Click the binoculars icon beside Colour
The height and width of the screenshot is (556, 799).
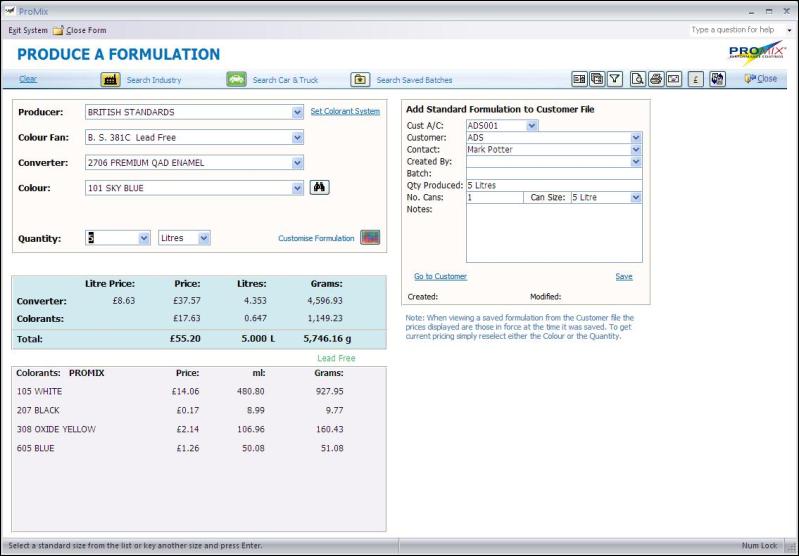coord(319,187)
